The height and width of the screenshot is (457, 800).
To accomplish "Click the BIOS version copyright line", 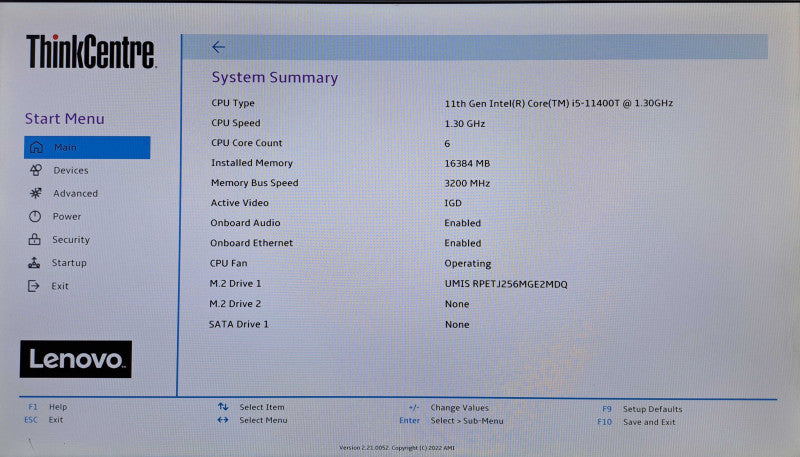I will 397,448.
